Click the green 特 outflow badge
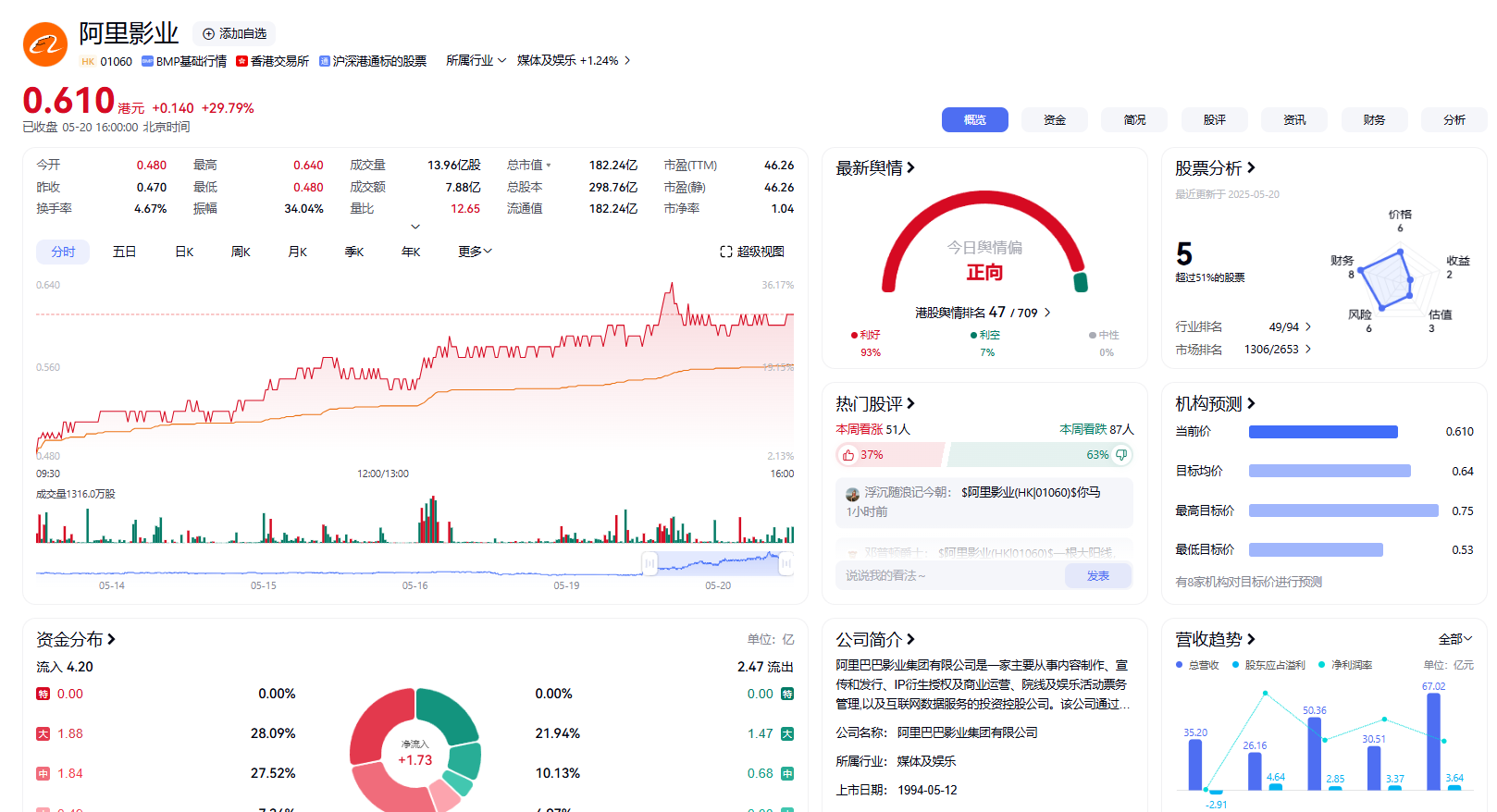The image size is (1497, 812). [x=787, y=694]
